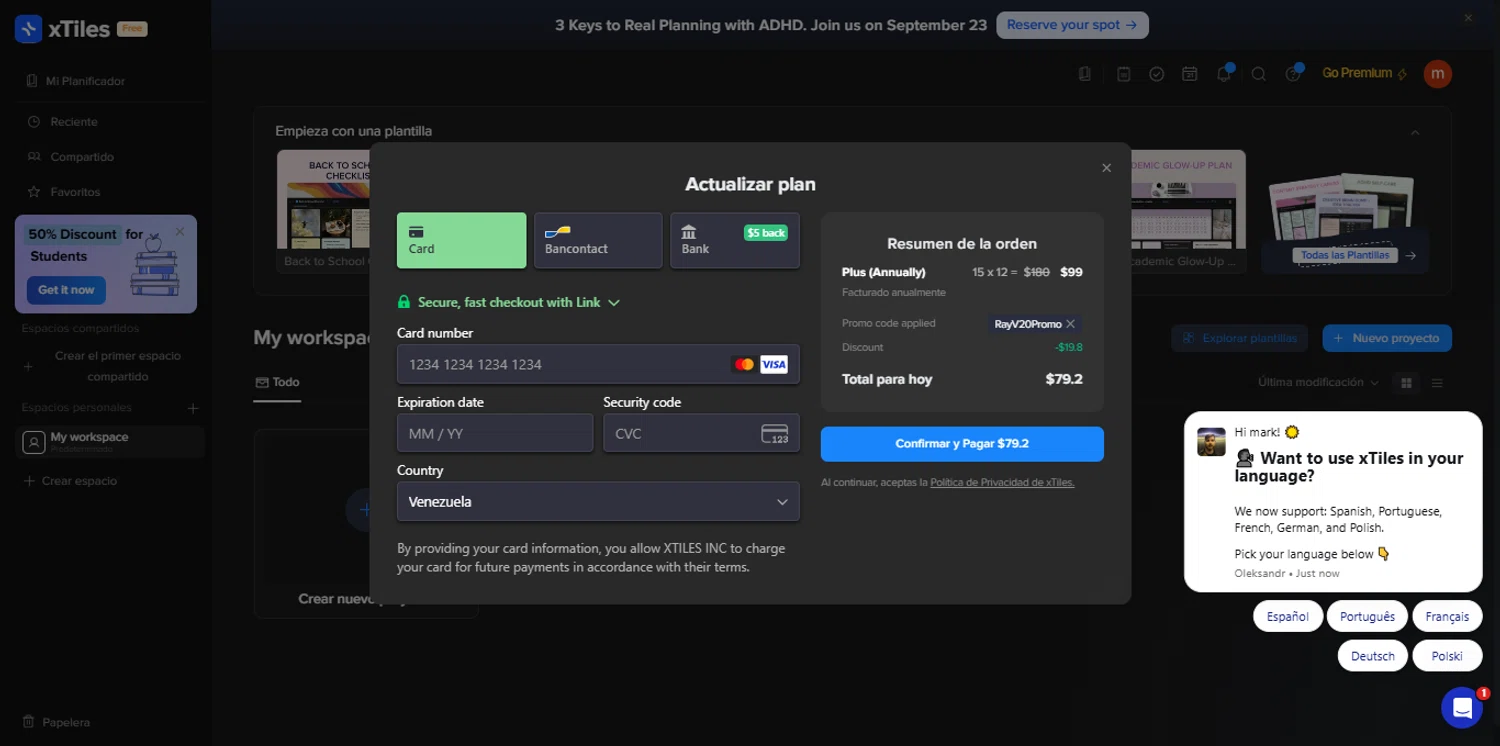Viewport: 1500px width, 746px height.
Task: Collapse the Empieza con una plantilla section
Action: [1415, 132]
